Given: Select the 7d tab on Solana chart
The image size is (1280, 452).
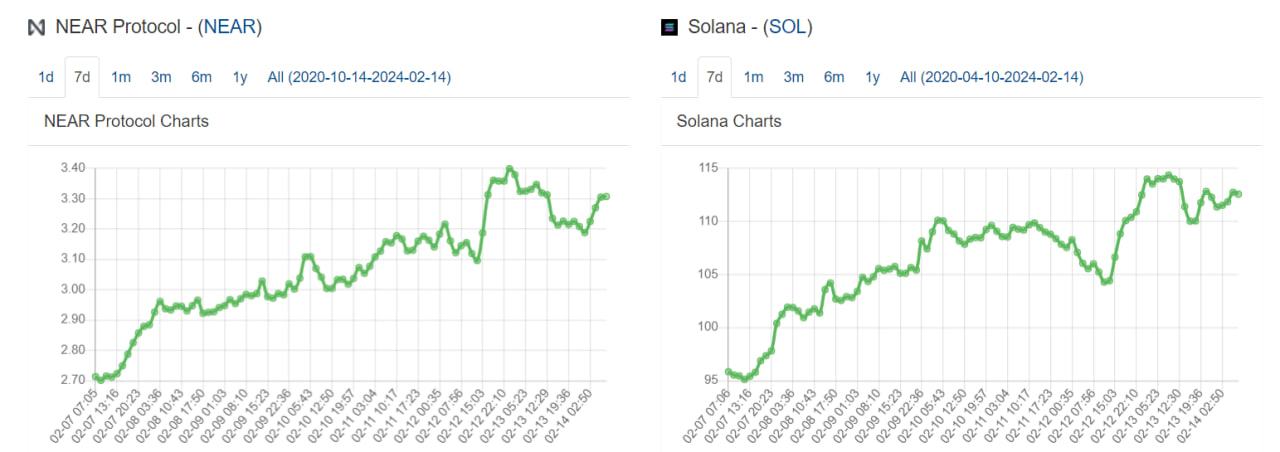Looking at the screenshot, I should click(714, 77).
